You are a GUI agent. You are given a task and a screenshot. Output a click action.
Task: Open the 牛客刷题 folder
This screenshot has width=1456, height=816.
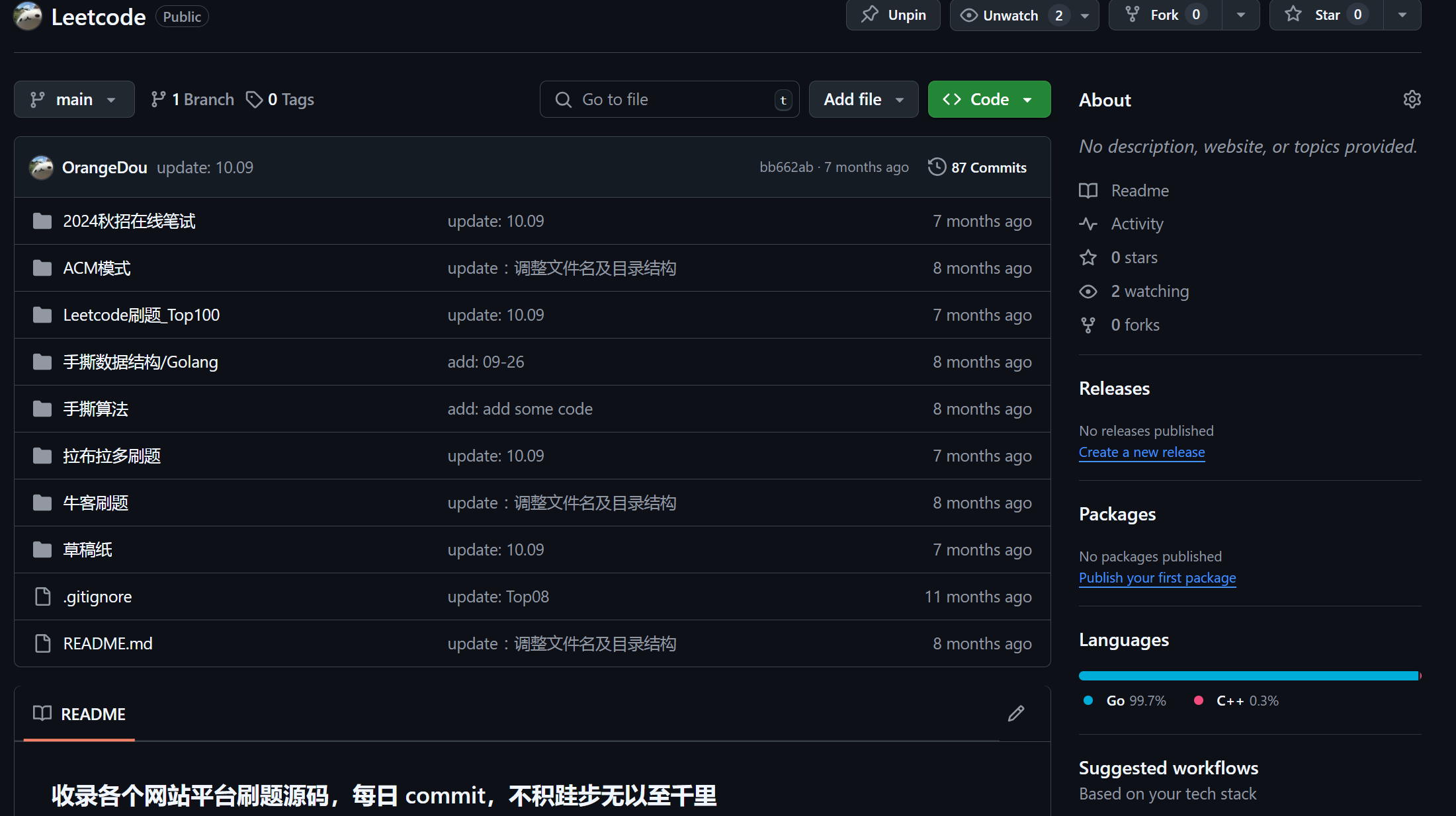point(95,503)
